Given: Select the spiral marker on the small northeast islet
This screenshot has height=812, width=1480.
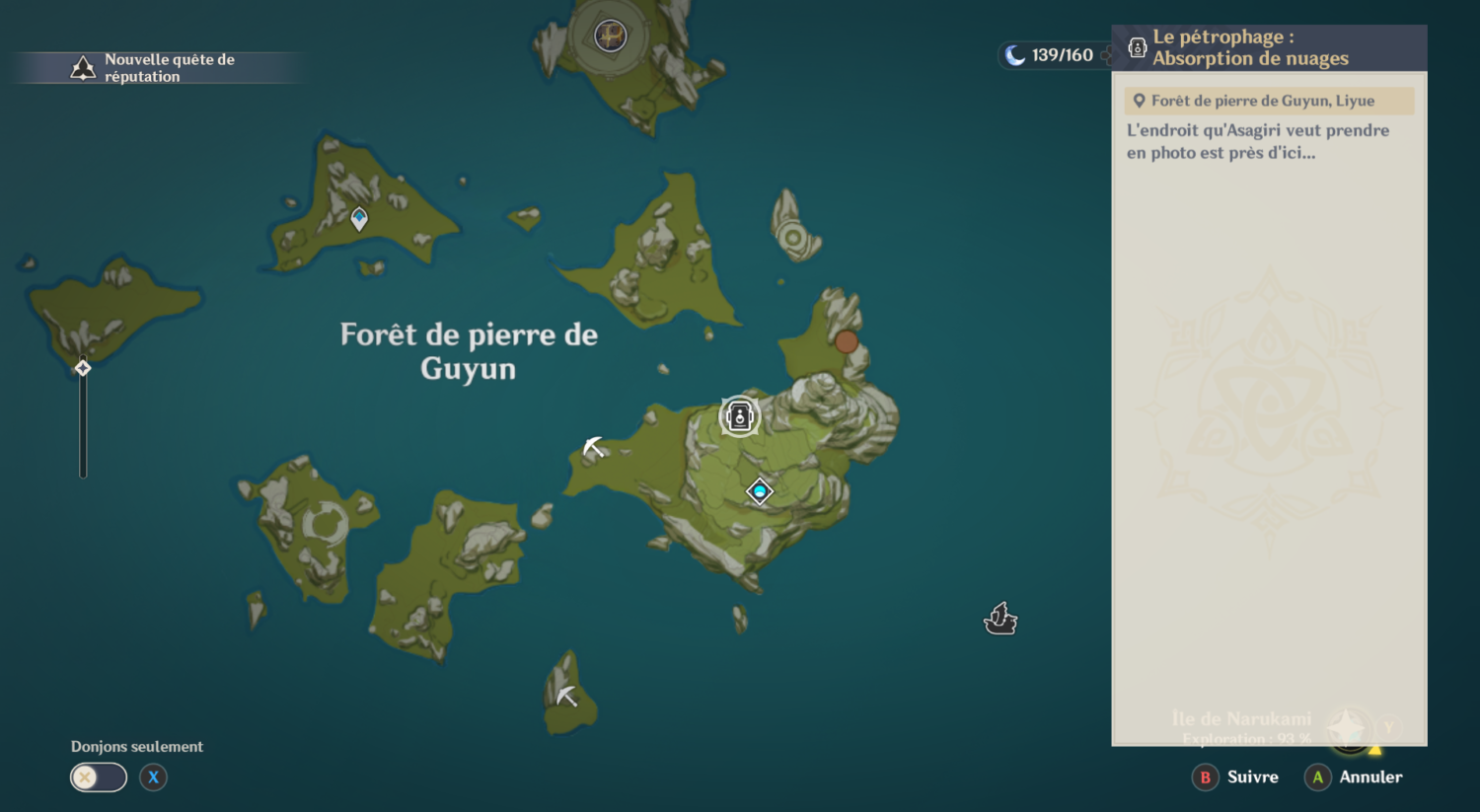Looking at the screenshot, I should (x=792, y=238).
